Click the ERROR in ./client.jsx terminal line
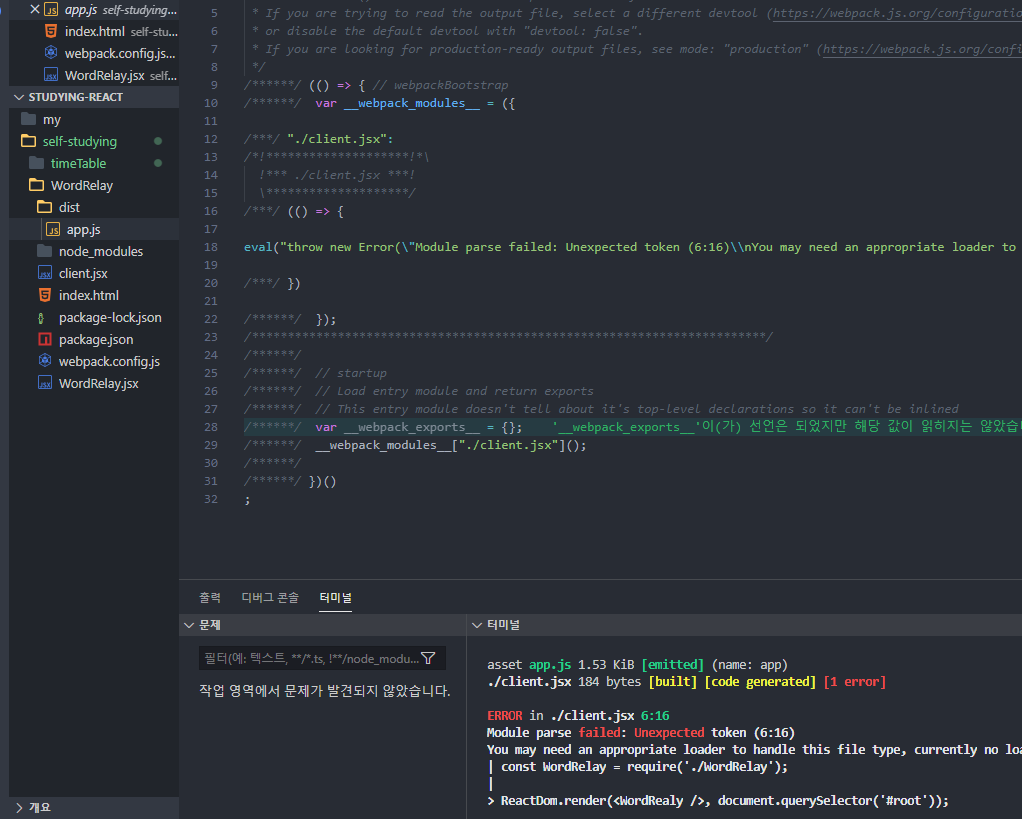Screen dimensions: 1022x819 click(x=578, y=715)
